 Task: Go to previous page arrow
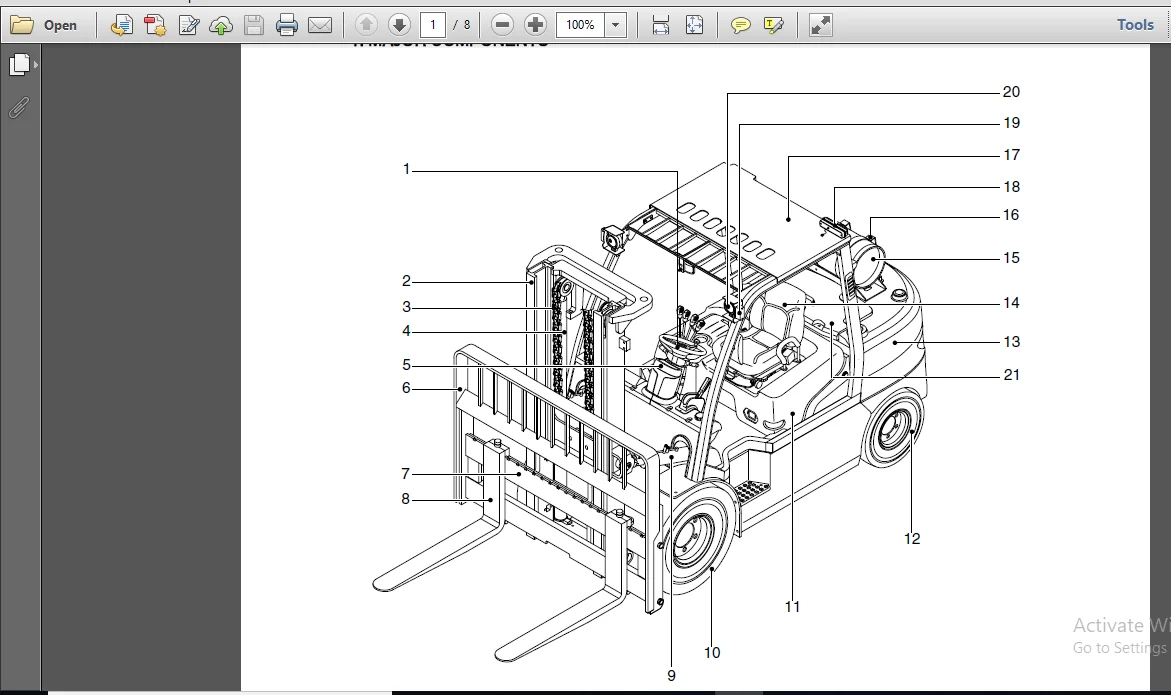pyautogui.click(x=366, y=25)
